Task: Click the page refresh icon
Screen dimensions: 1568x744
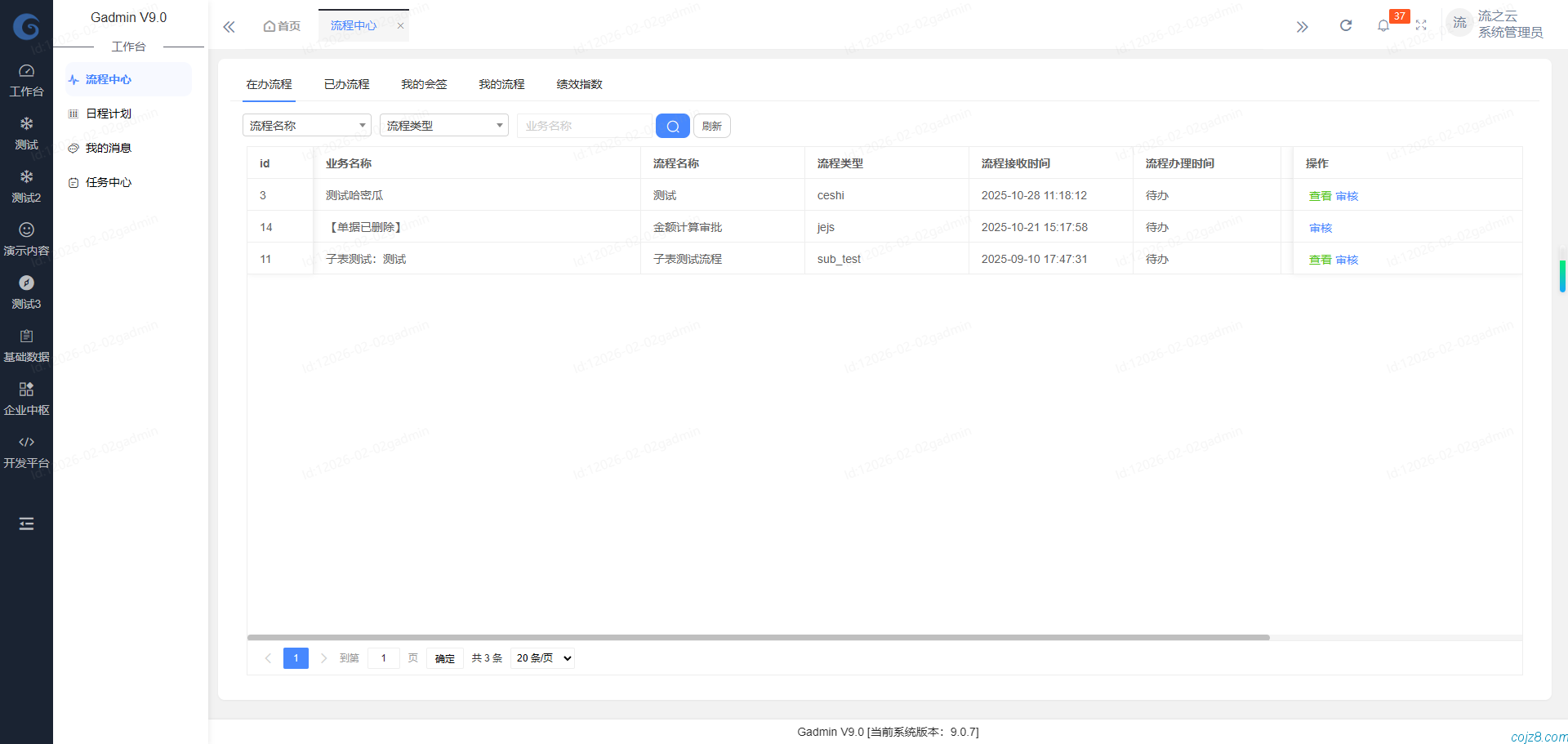Action: [x=1345, y=25]
